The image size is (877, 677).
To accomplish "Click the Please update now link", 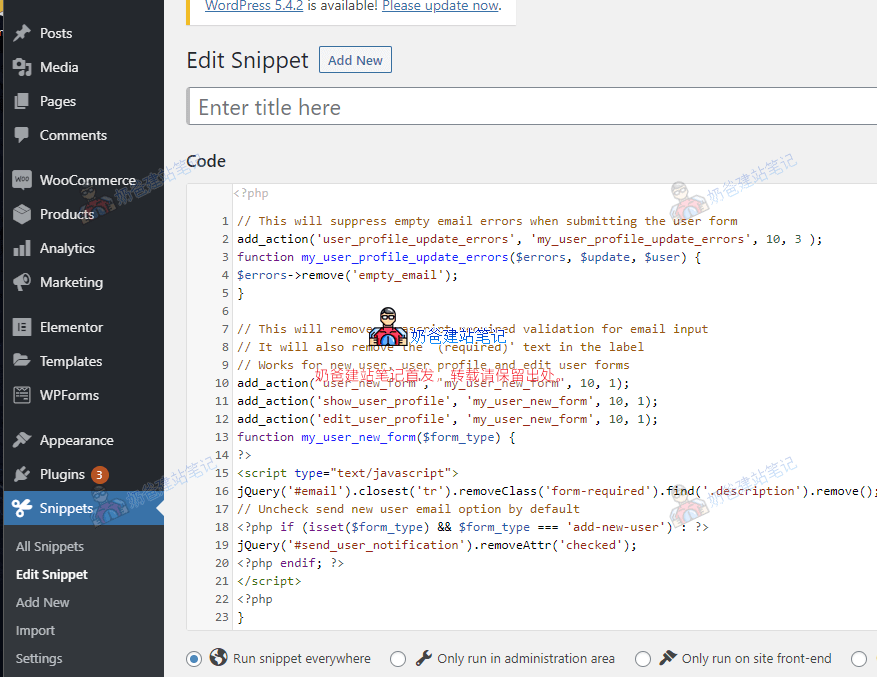I will click(x=440, y=6).
